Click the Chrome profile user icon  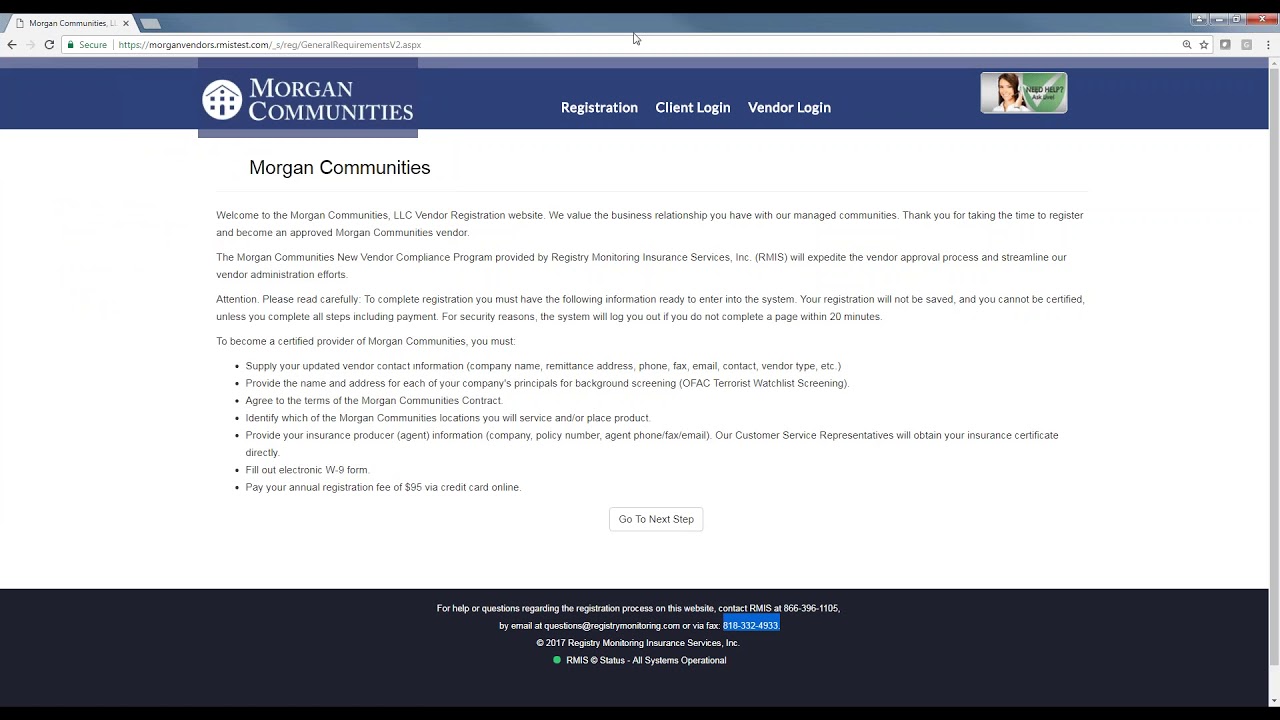click(1199, 19)
